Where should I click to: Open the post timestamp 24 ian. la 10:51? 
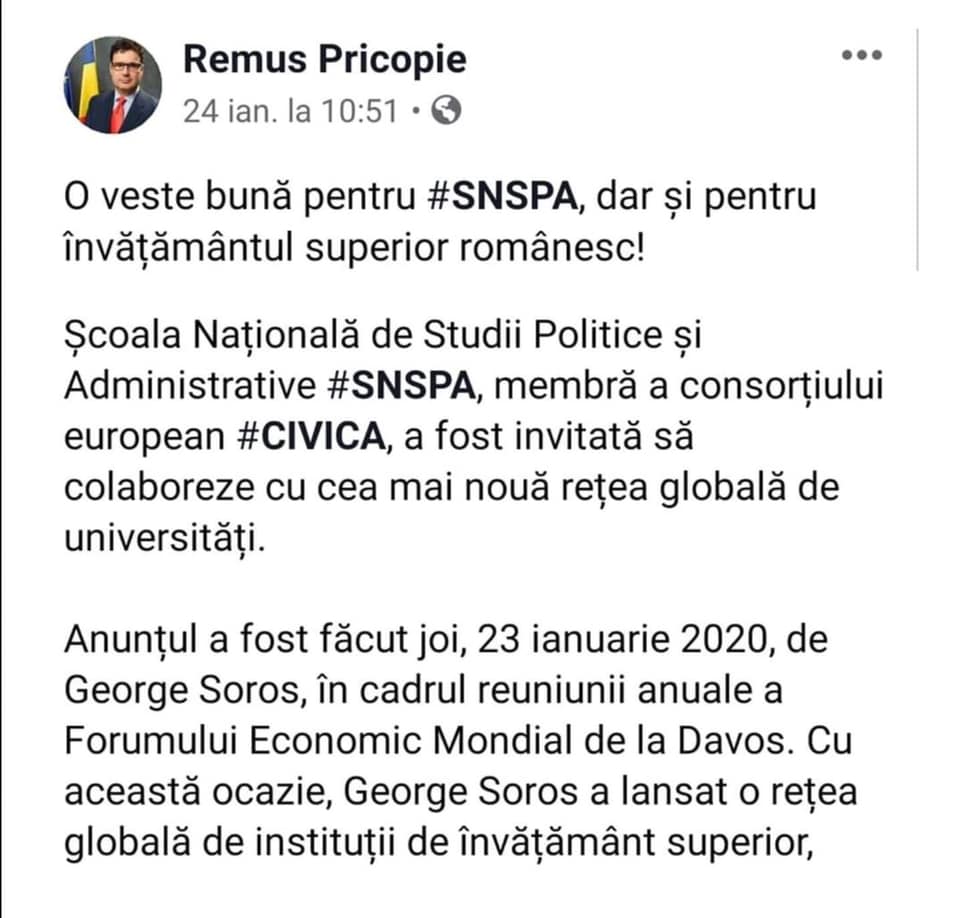point(291,111)
